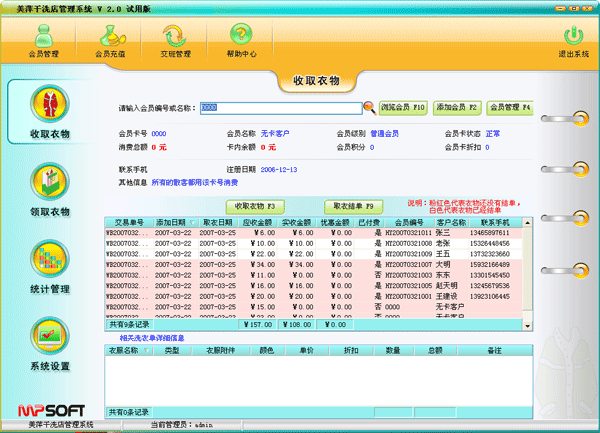This screenshot has height=433, width=600.
Task: Open the 统计管理 statistics sidebar icon
Action: (x=49, y=263)
